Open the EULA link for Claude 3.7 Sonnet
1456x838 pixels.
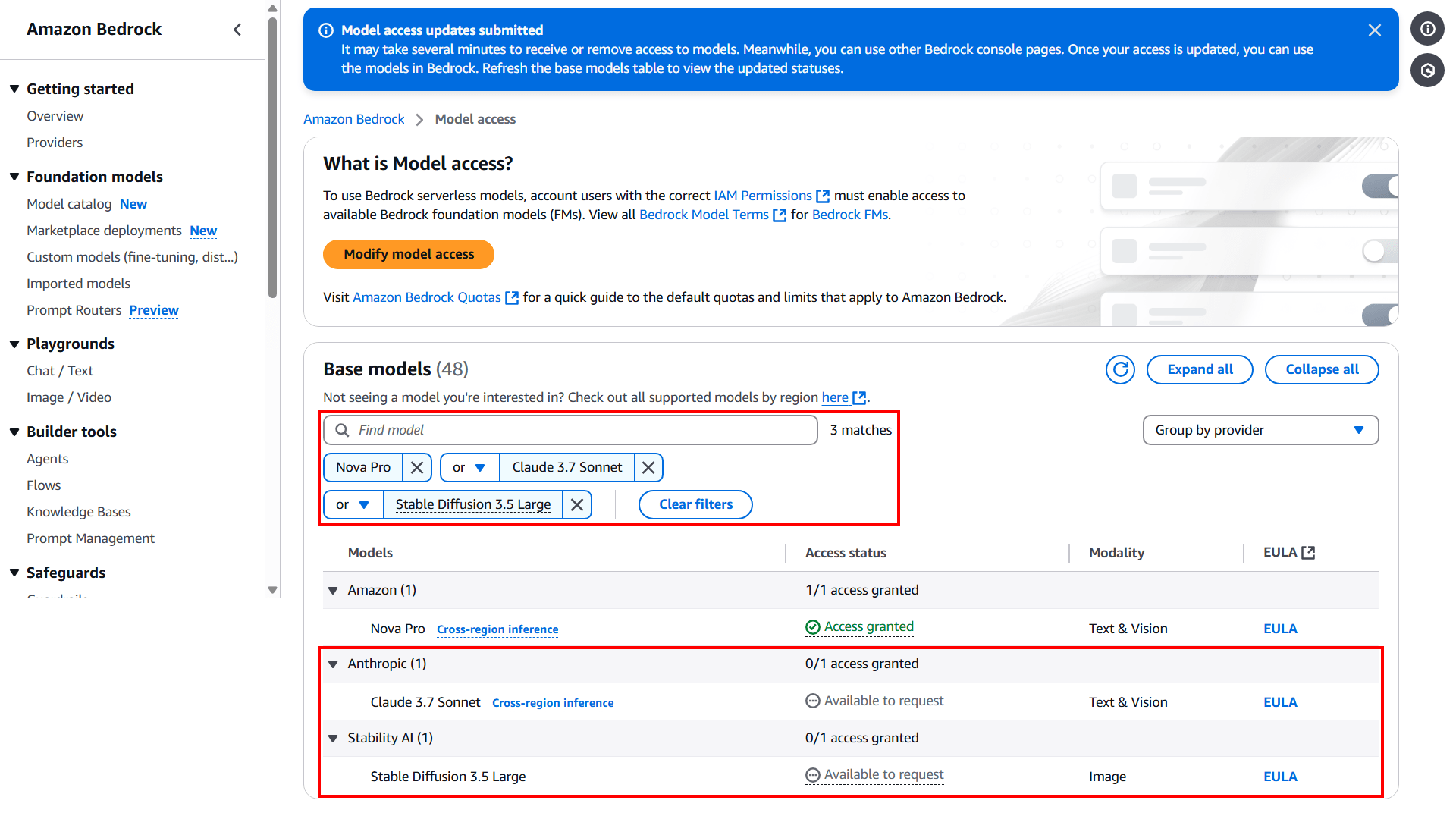(x=1280, y=702)
